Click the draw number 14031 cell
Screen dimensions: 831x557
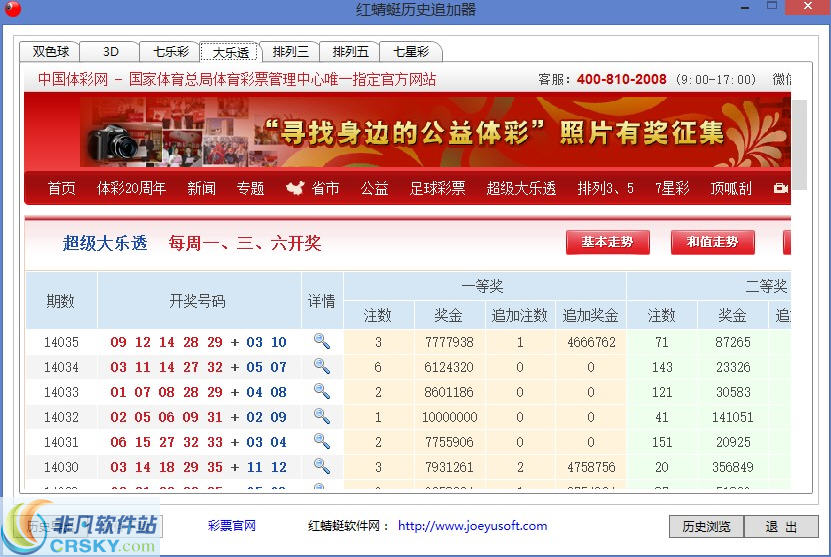(x=61, y=441)
